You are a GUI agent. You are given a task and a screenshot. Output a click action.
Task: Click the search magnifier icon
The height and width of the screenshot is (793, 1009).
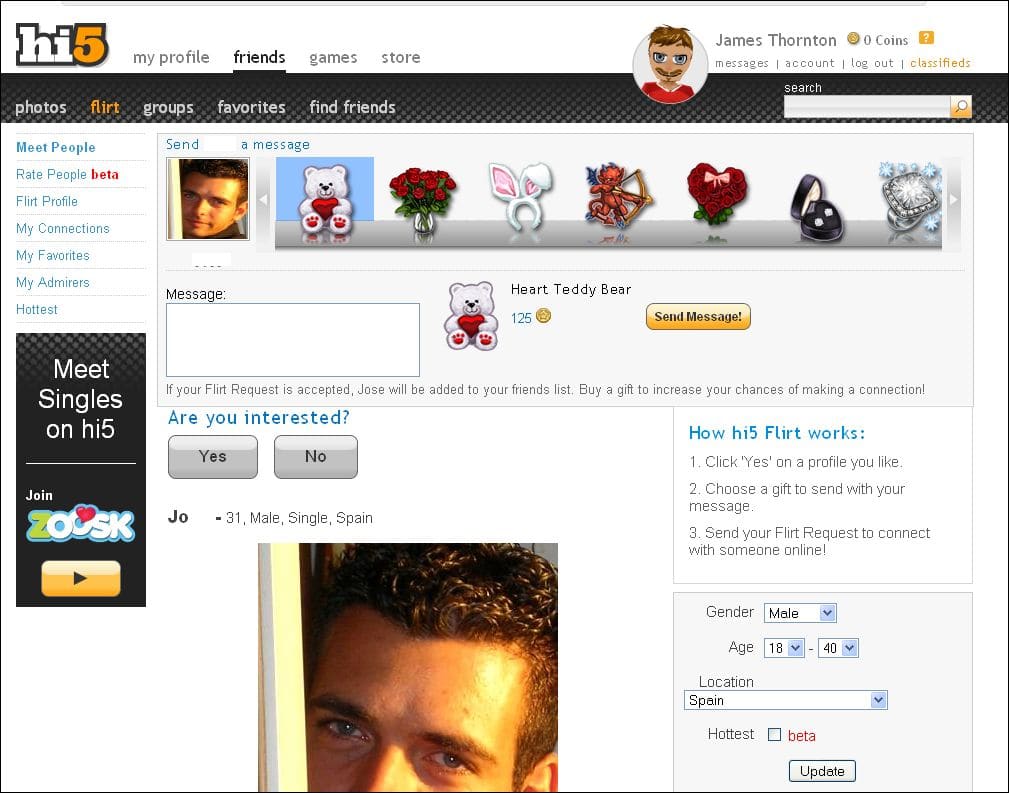959,106
